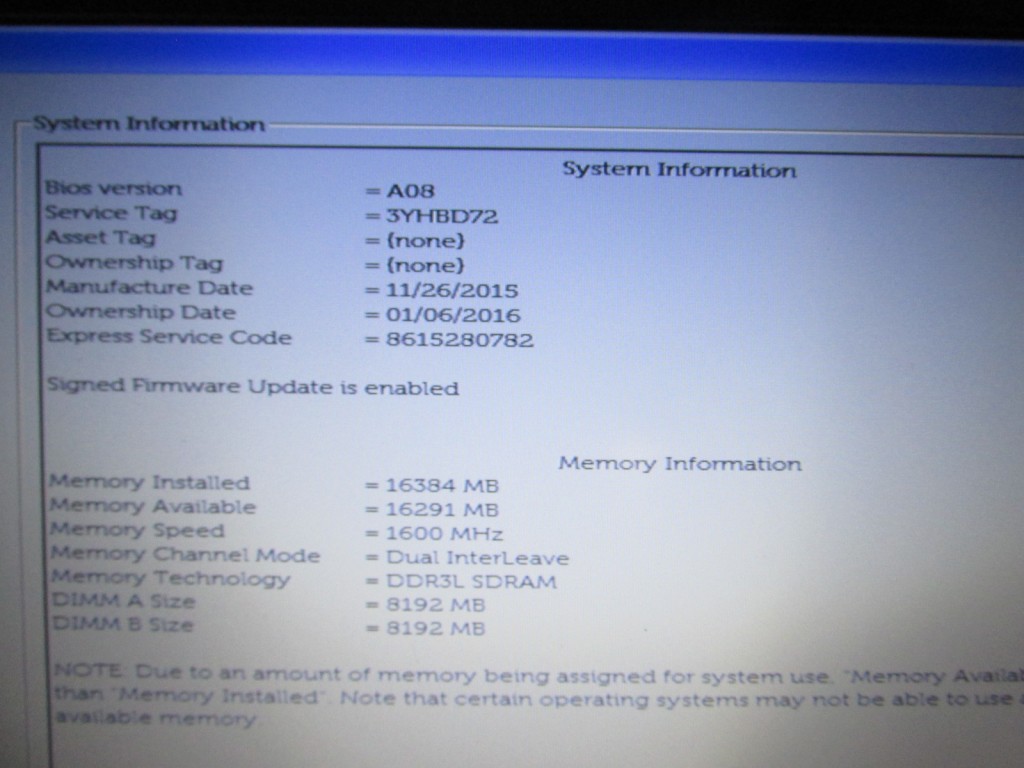Select the 'Memory Speed' label
1024x768 pixels.
point(137,530)
